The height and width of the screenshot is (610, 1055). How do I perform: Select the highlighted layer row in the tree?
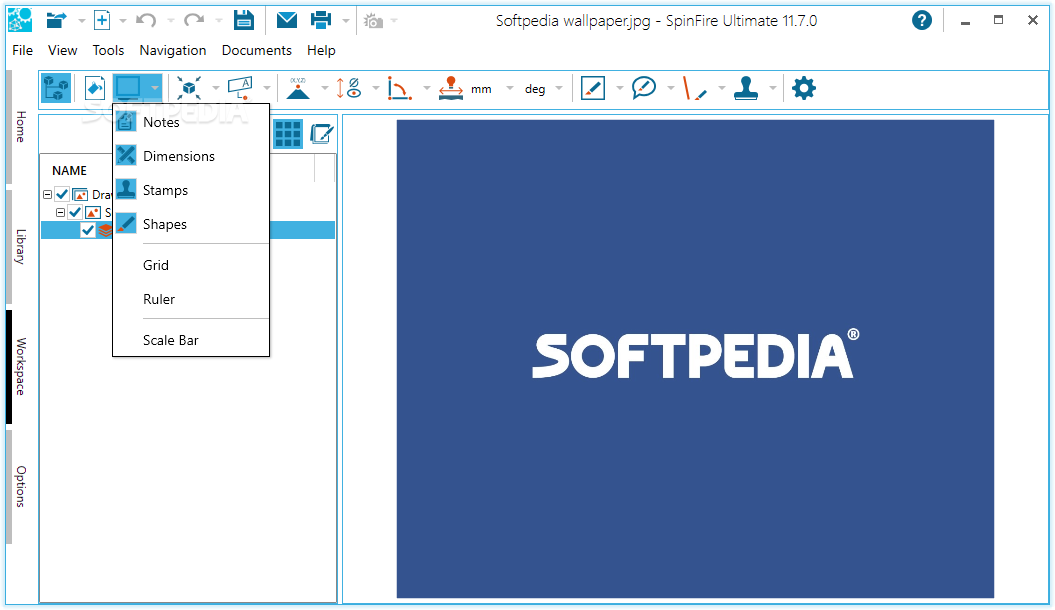point(188,230)
